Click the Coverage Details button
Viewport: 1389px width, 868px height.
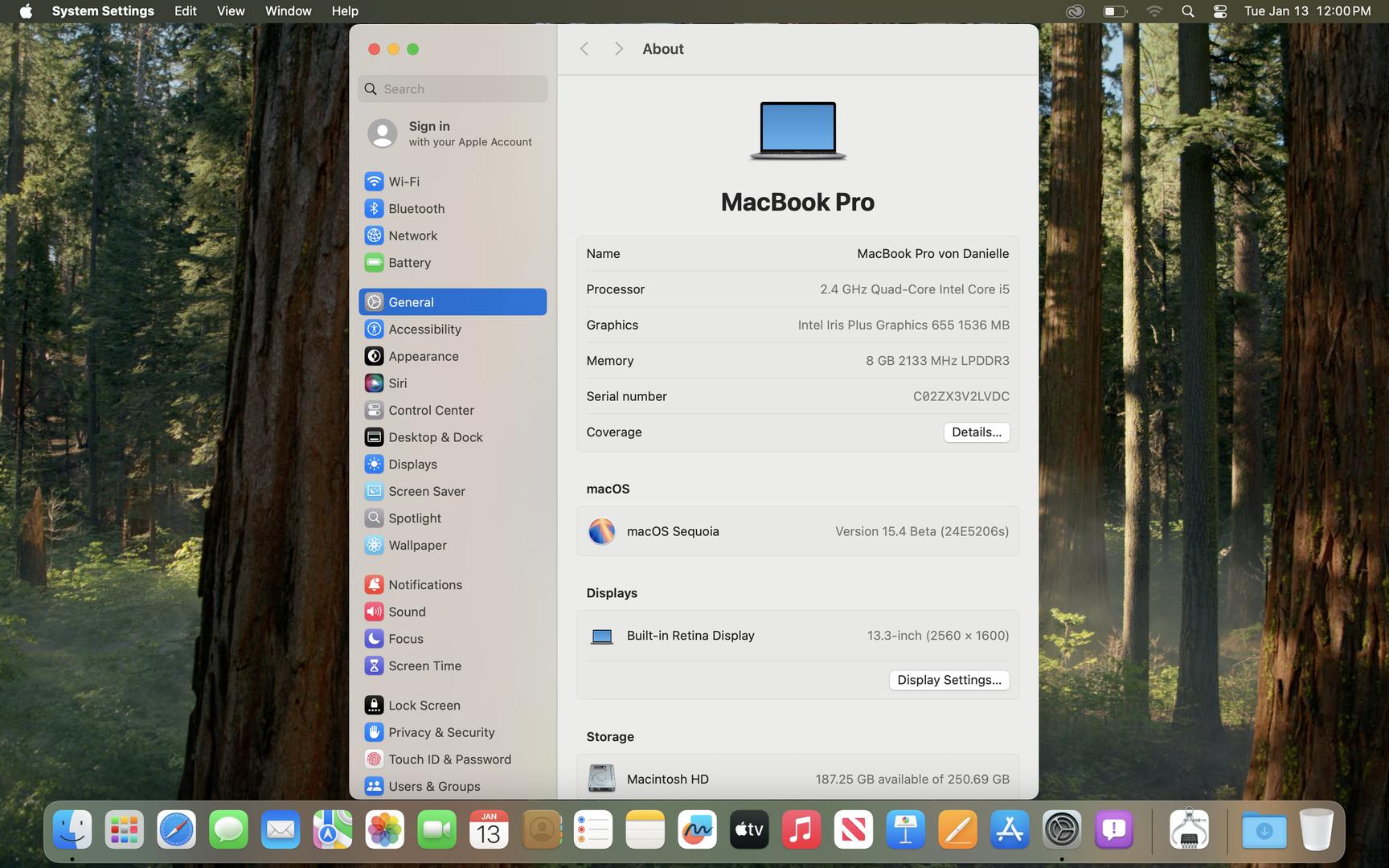tap(976, 432)
